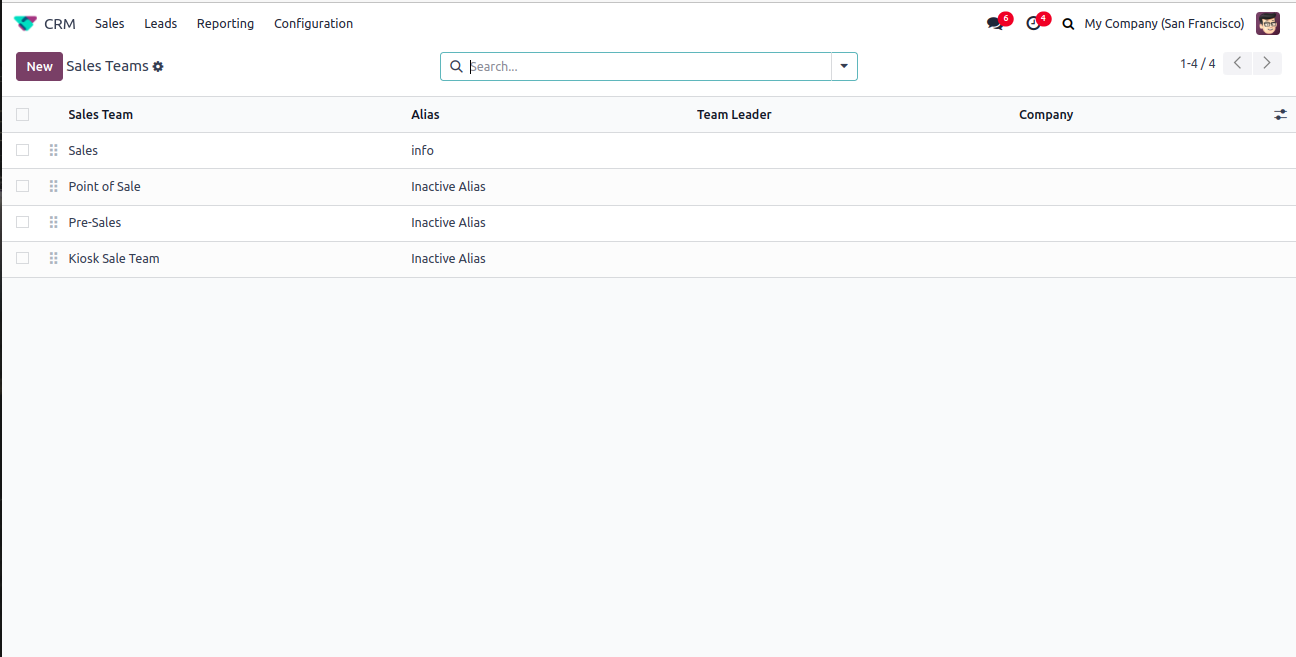Click the 1-4 / 4 pager counter
The image size is (1296, 657).
(x=1197, y=64)
